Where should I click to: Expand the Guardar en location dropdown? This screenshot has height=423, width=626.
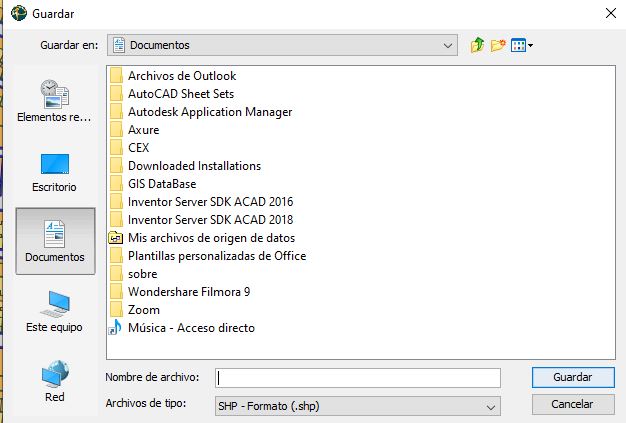click(x=447, y=45)
